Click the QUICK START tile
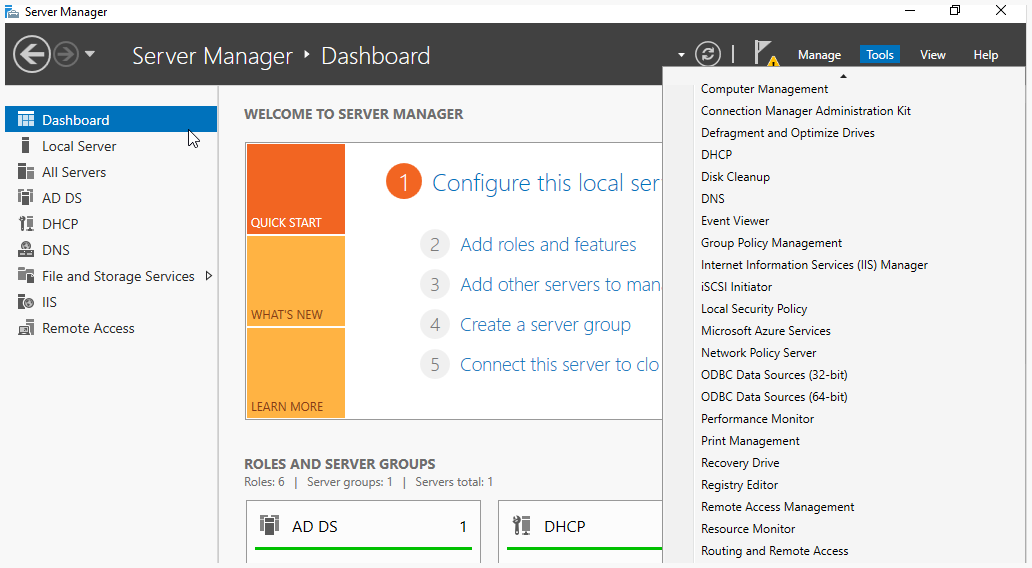This screenshot has width=1032, height=568. pyautogui.click(x=296, y=189)
